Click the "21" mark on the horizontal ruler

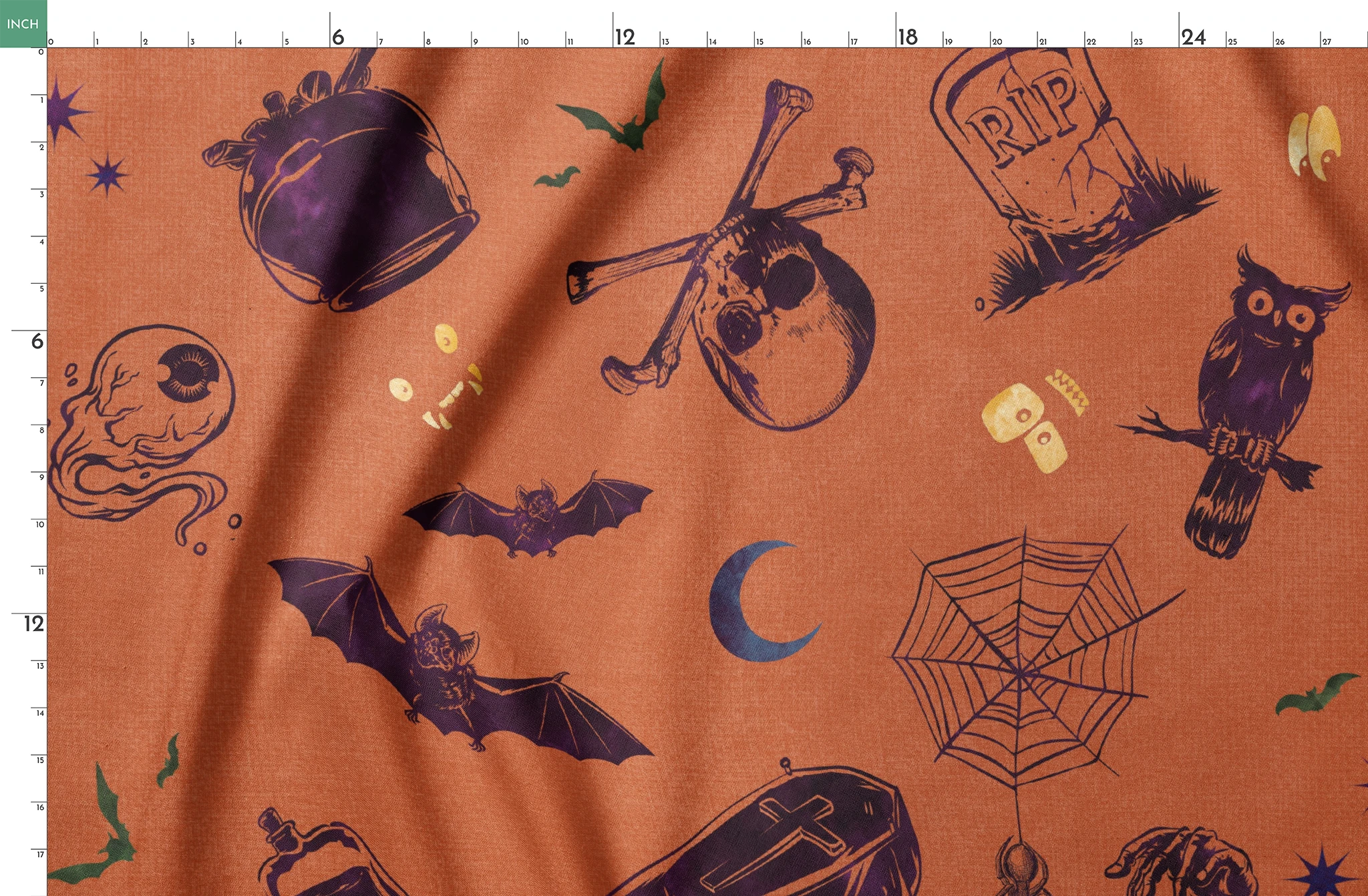click(x=1043, y=41)
